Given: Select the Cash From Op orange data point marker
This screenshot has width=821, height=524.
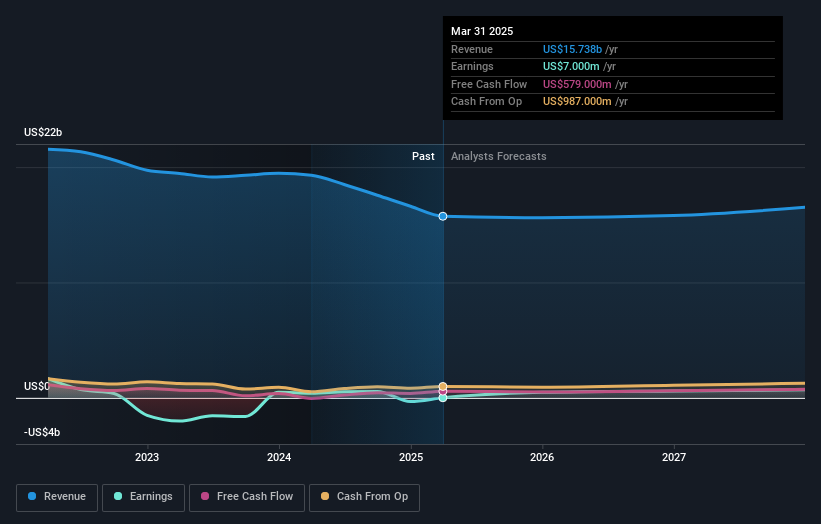Looking at the screenshot, I should (443, 386).
